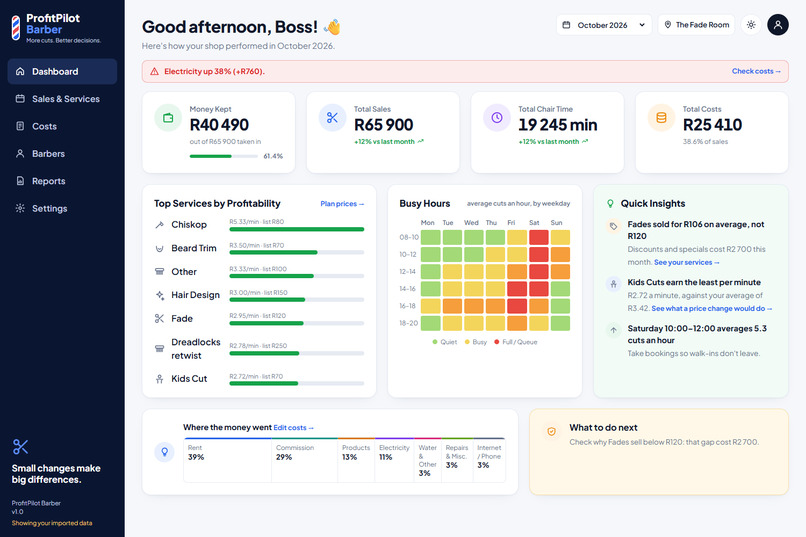Click Showing your imported data text
Screen dimensions: 806x537
(52, 523)
